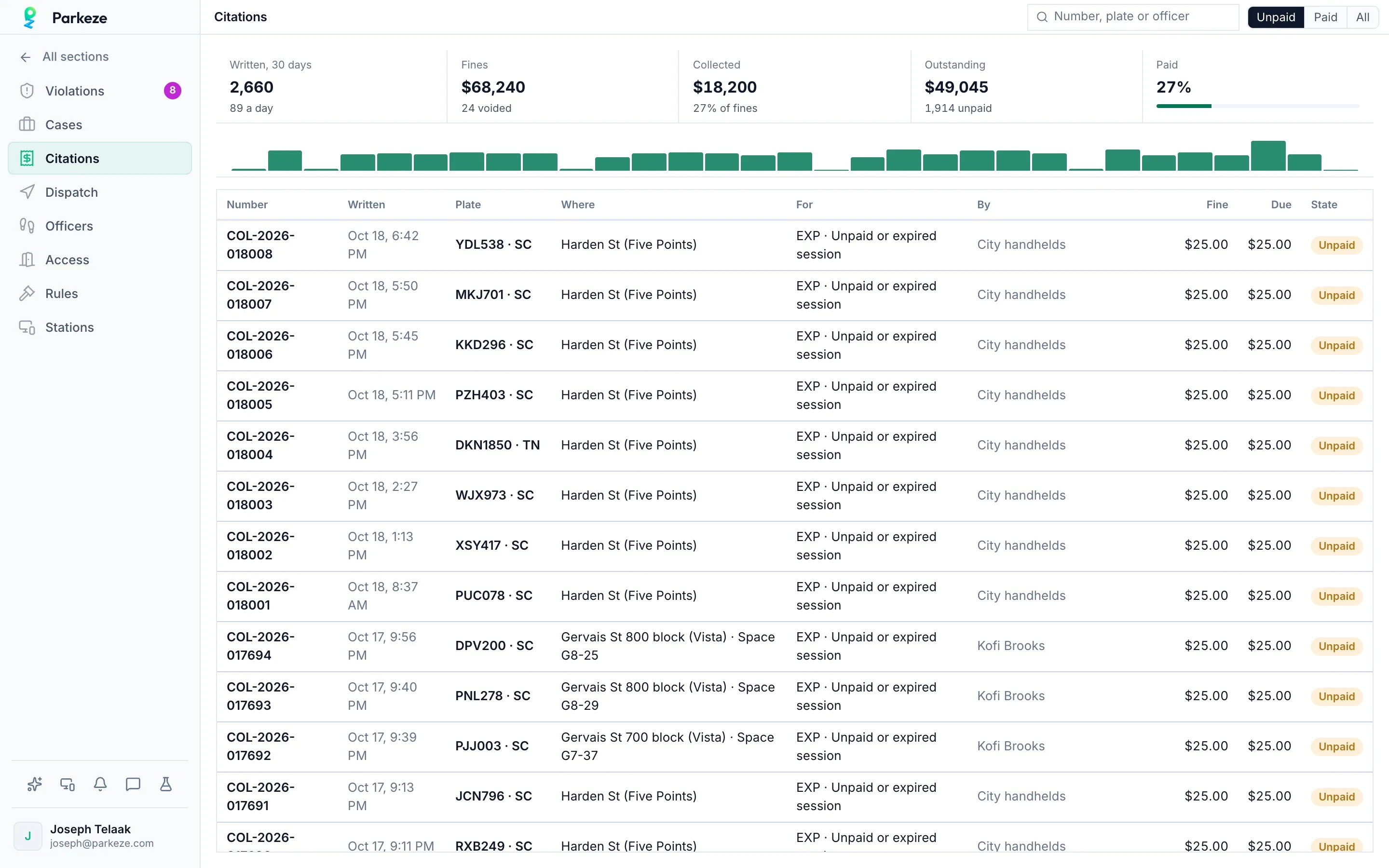Click the flask lab icon
The image size is (1389, 868).
[x=166, y=784]
